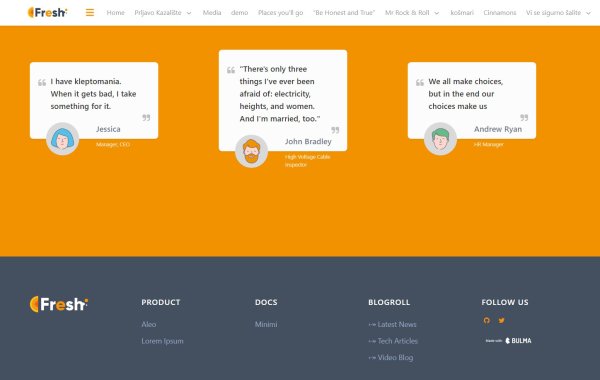Click the "There's only three things" quote
The width and height of the screenshot is (600, 380).
[x=280, y=94]
